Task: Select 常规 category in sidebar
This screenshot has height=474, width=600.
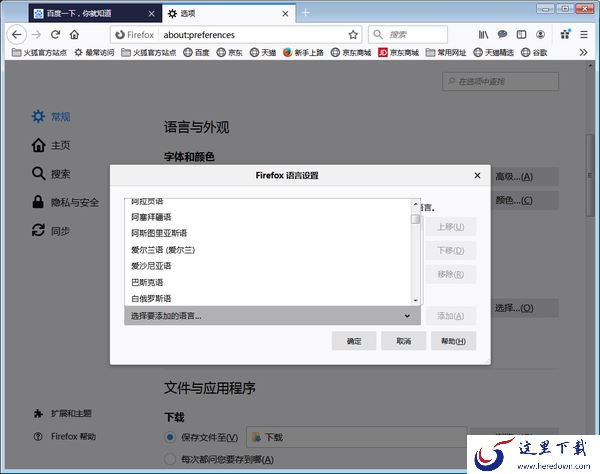Action: click(51, 116)
